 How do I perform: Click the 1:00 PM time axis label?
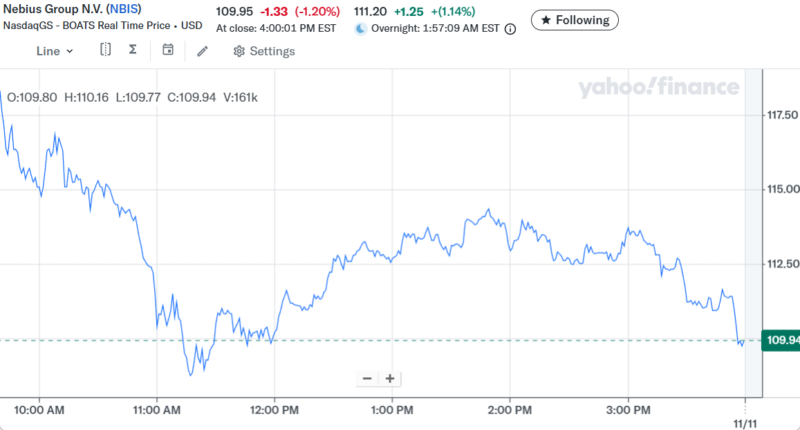[391, 410]
